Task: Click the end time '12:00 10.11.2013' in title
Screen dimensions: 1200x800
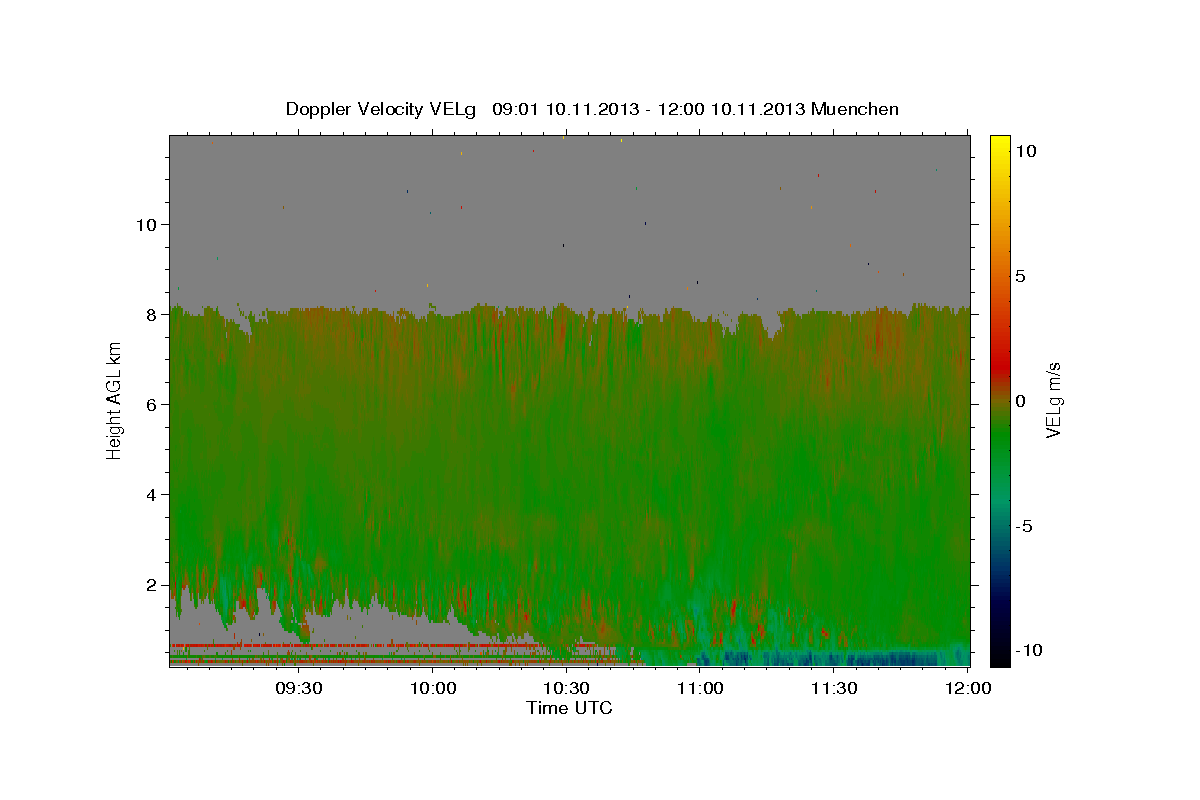Action: [x=729, y=109]
